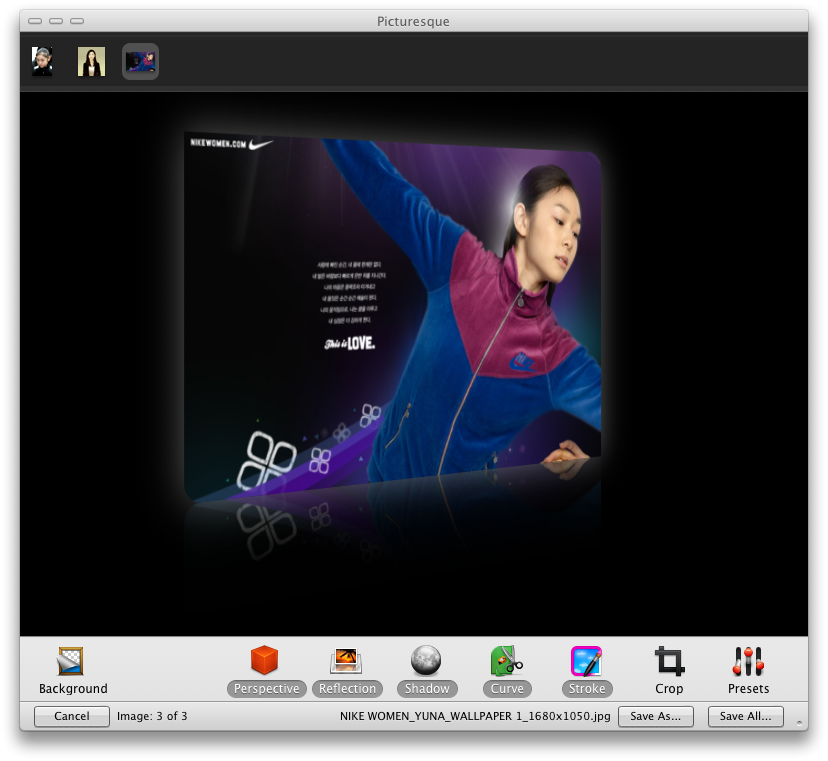Click the third window control button
Screen dimensions: 828x761
pos(77,21)
